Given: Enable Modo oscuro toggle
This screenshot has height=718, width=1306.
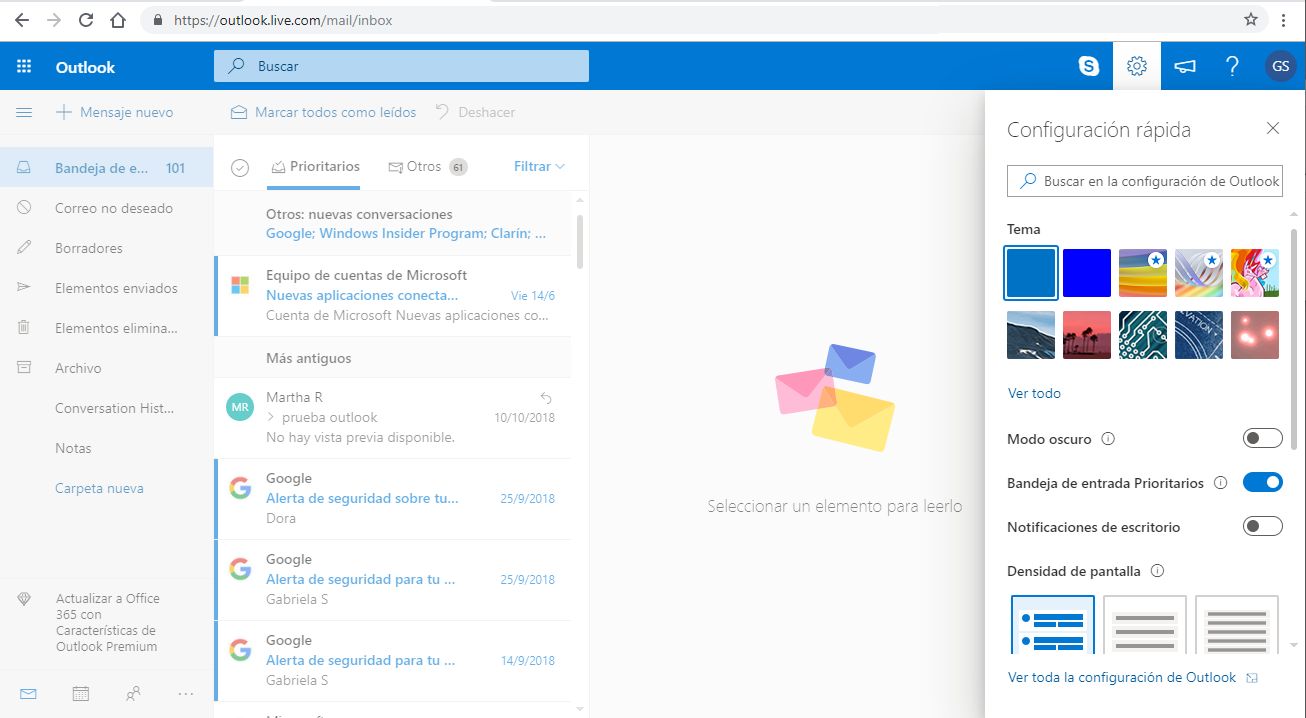Looking at the screenshot, I should (1262, 439).
